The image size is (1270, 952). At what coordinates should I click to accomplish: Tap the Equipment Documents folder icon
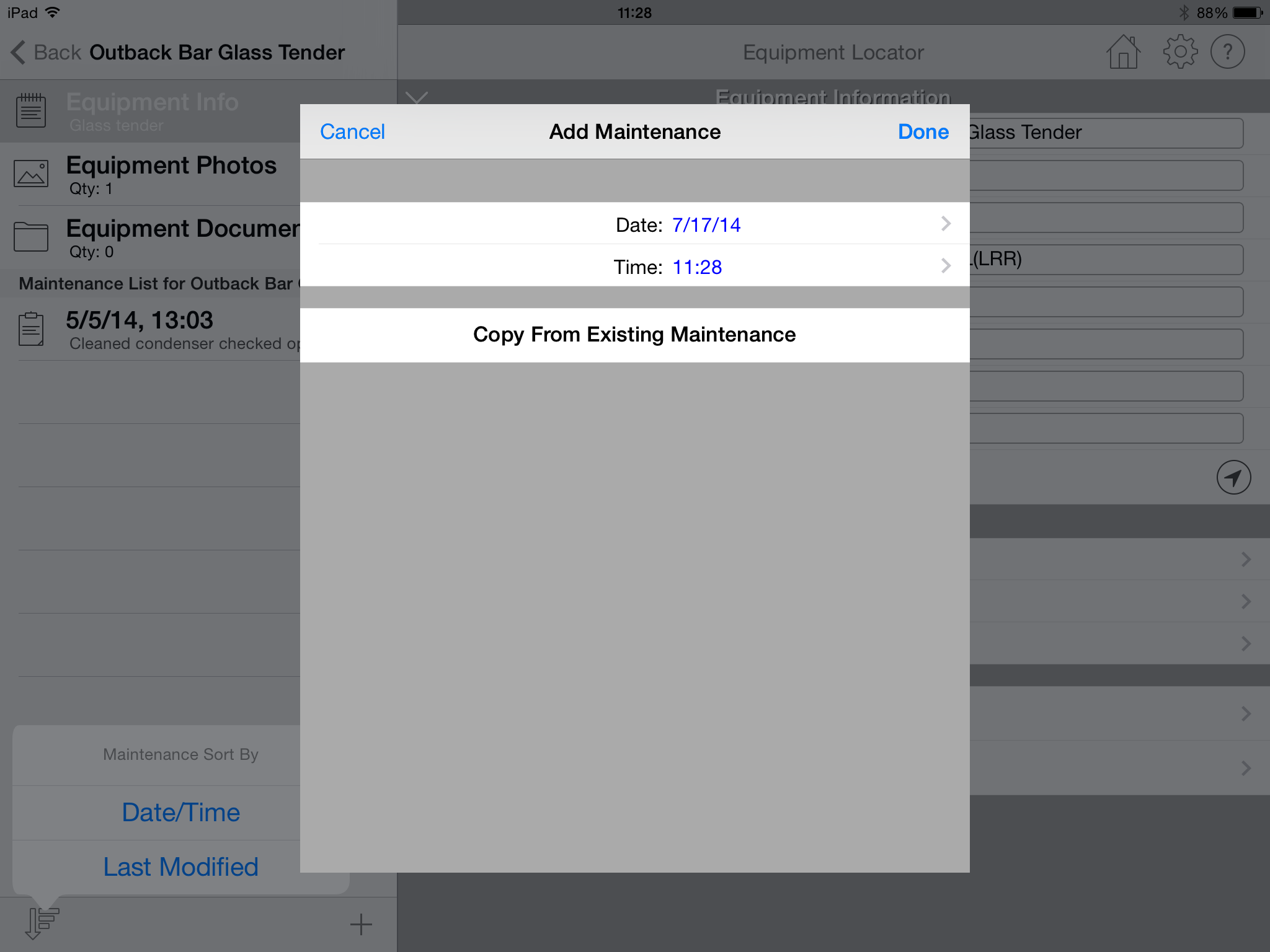coord(31,237)
